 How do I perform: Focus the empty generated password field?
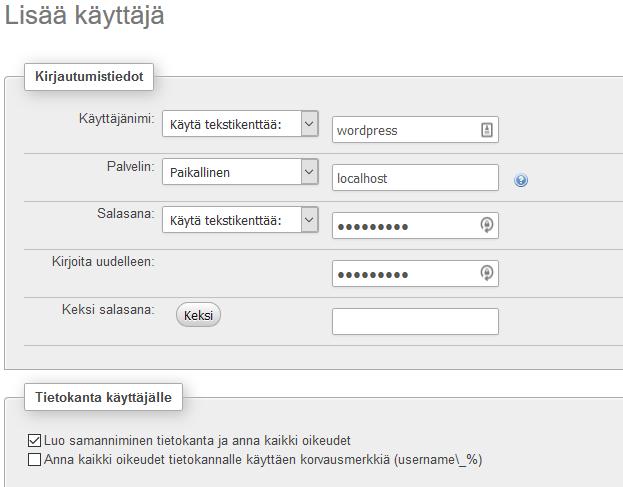click(x=415, y=321)
